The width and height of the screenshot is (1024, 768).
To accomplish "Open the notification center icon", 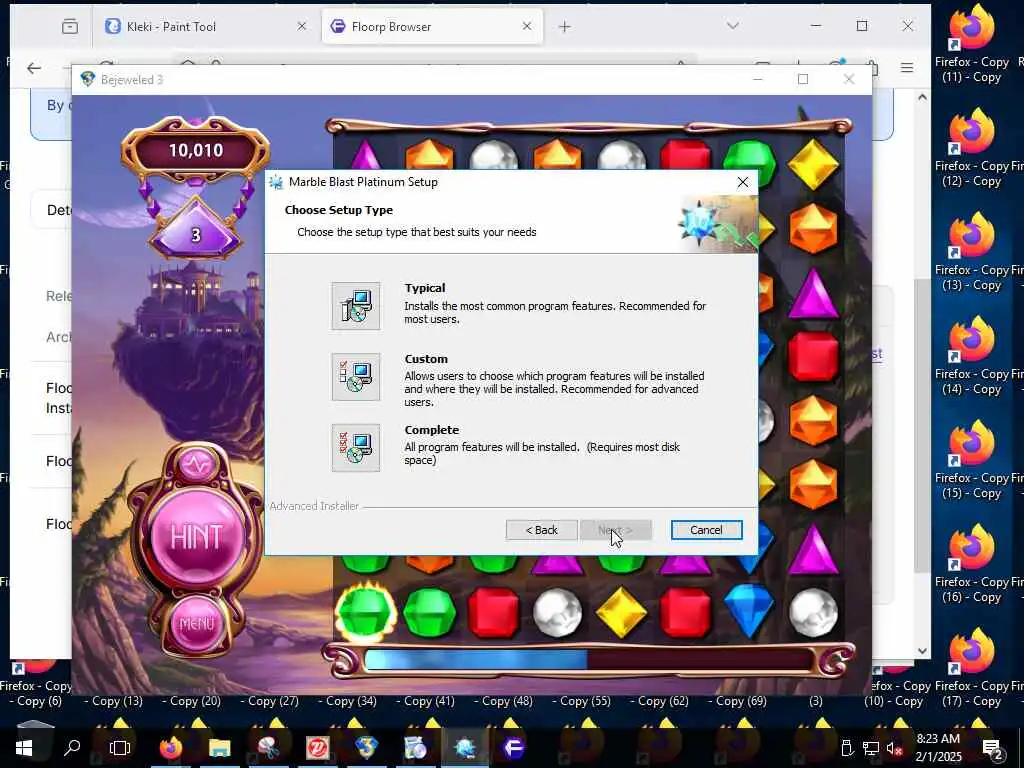I will 992,748.
